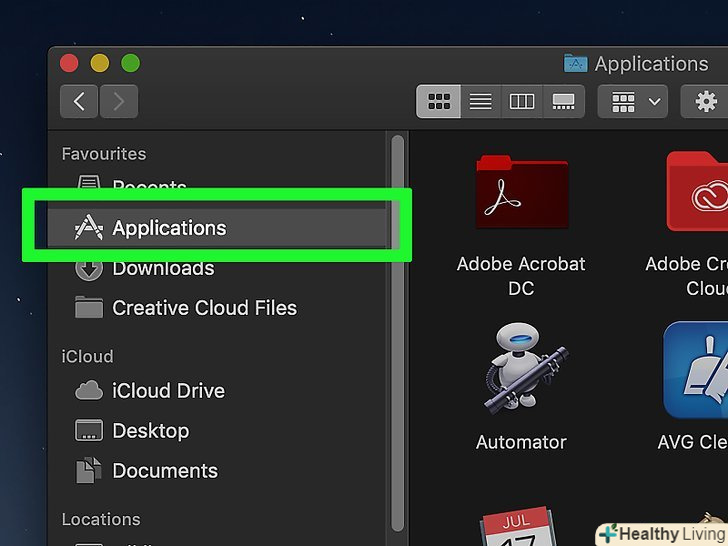Open Desktop in the sidebar

click(217, 431)
